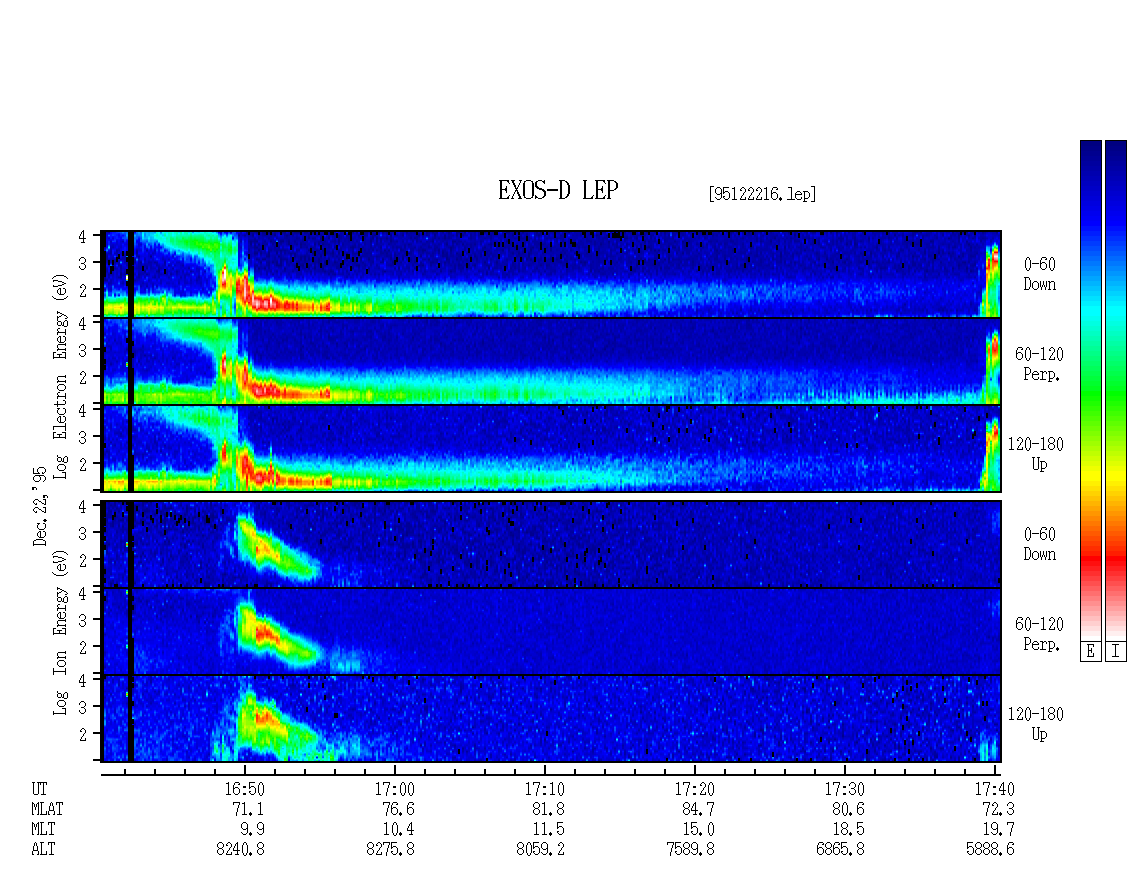The height and width of the screenshot is (875, 1130).
Task: Click the MLAT row label
Action: (47, 809)
